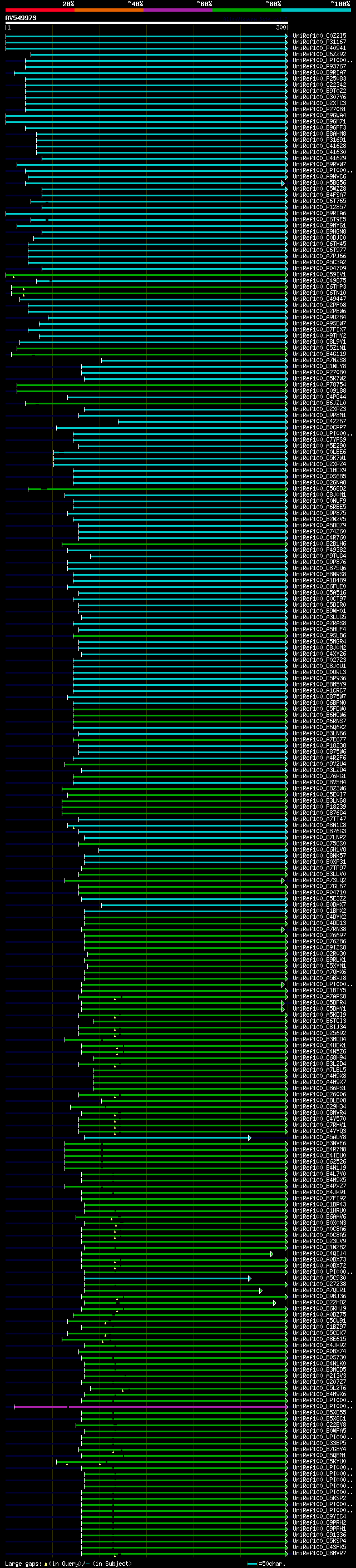This screenshot has width=356, height=1568.
Task: Open hit UniRef100_P31167
Action: 319,42
